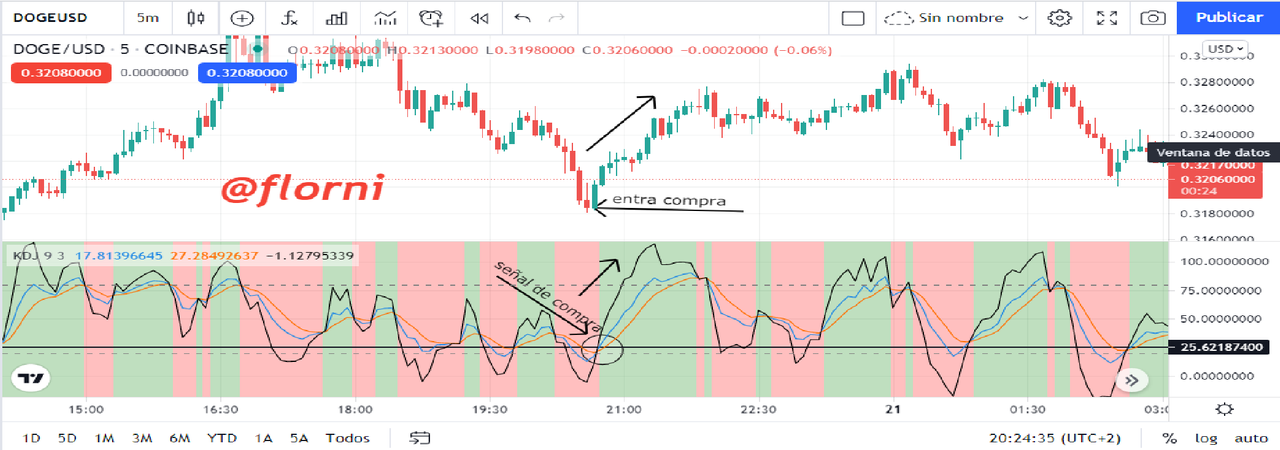Toggle log scale mode
This screenshot has height=450, width=1280.
[x=1206, y=438]
